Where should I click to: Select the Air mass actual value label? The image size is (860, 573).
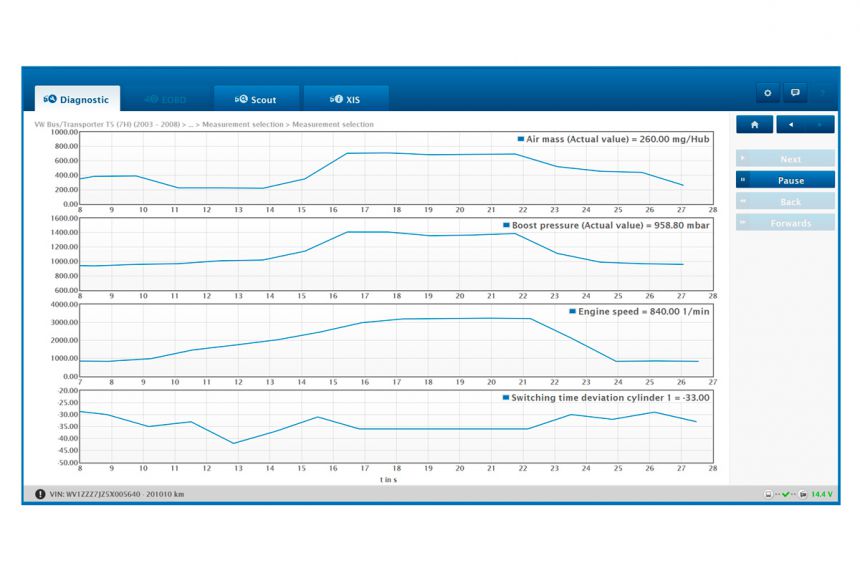click(618, 139)
